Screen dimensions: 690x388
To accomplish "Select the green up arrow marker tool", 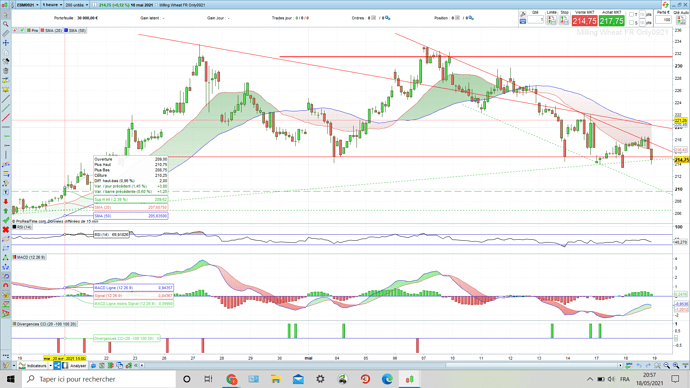I will coord(6,211).
